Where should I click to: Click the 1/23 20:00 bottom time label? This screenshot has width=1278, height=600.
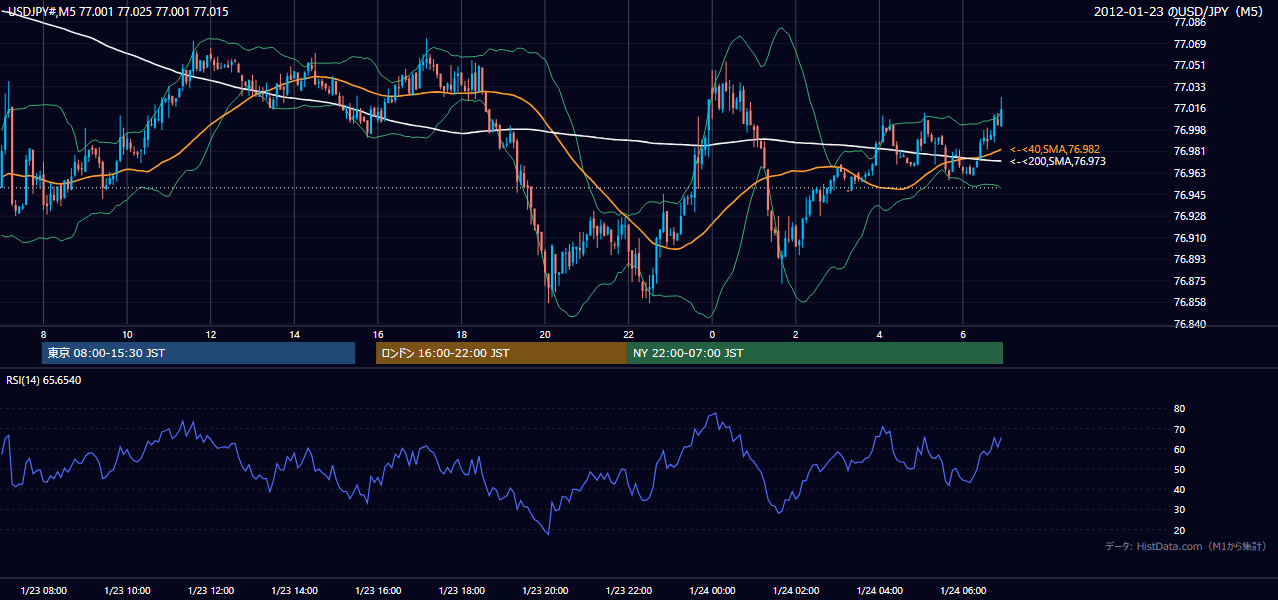pyautogui.click(x=545, y=591)
